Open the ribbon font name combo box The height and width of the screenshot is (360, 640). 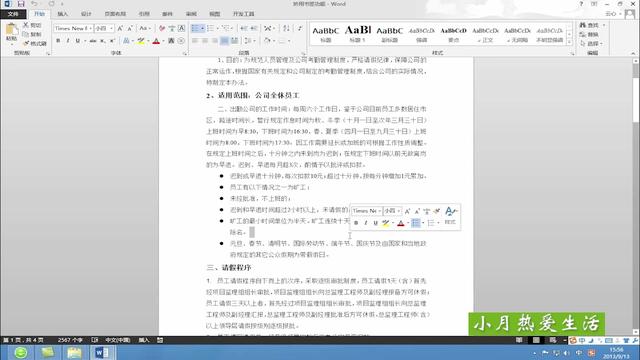pos(73,29)
